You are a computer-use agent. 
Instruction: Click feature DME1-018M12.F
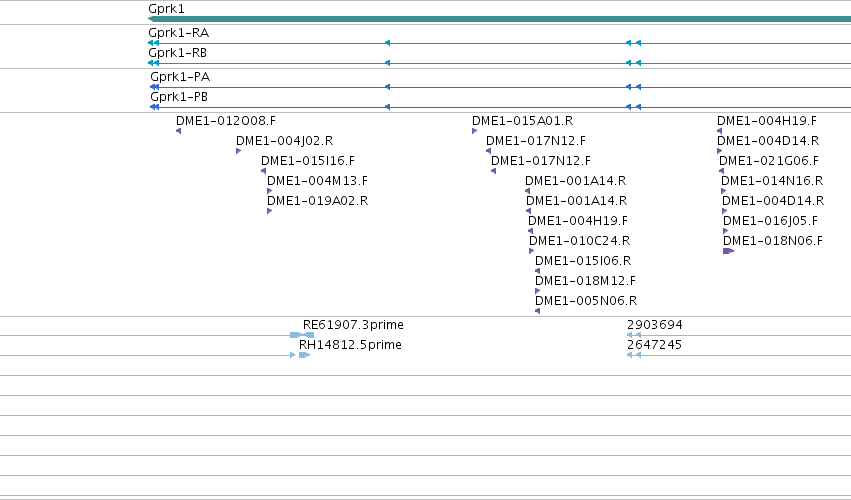pyautogui.click(x=585, y=281)
